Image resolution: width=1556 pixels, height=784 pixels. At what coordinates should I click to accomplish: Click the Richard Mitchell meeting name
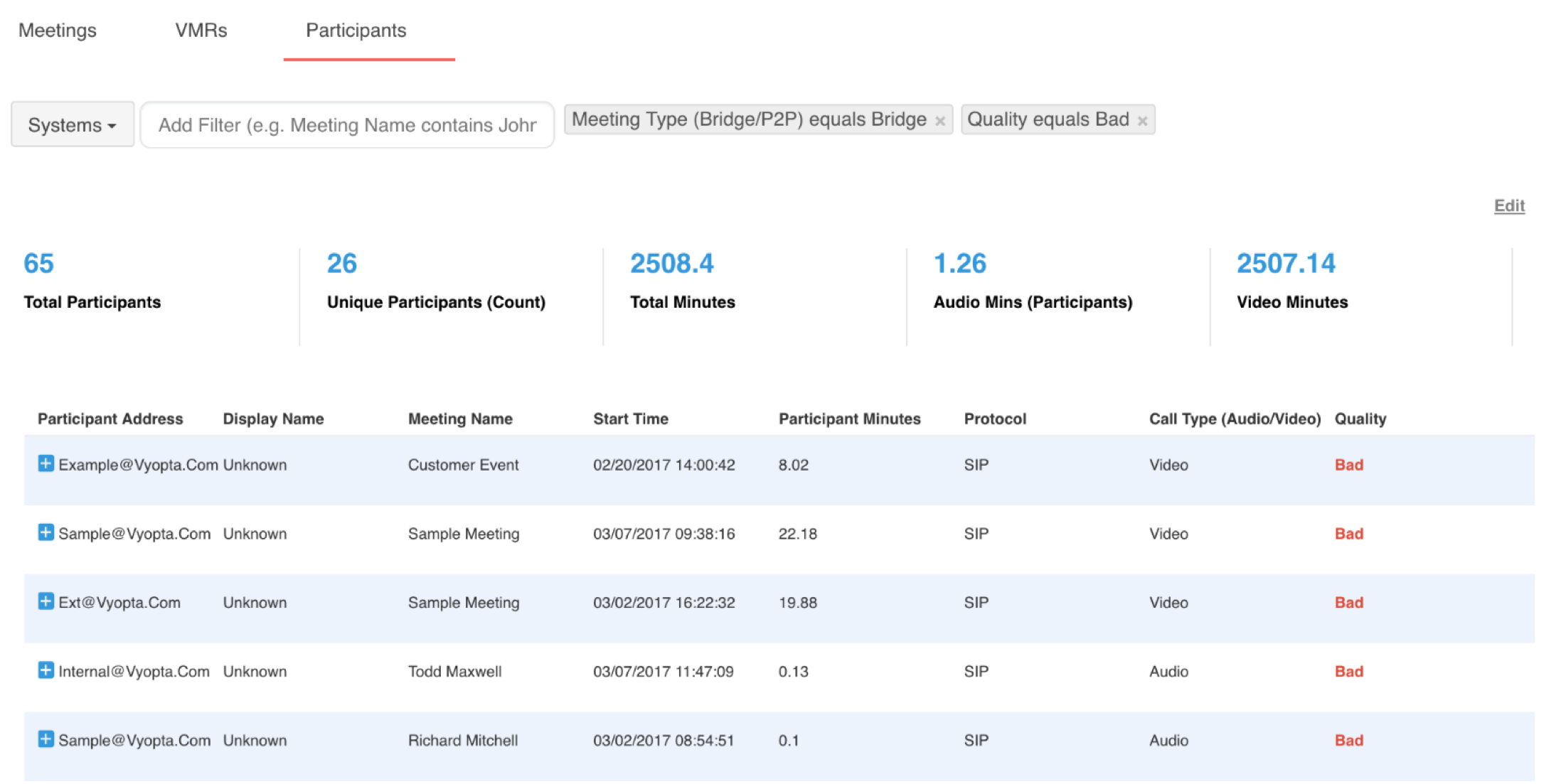point(462,741)
